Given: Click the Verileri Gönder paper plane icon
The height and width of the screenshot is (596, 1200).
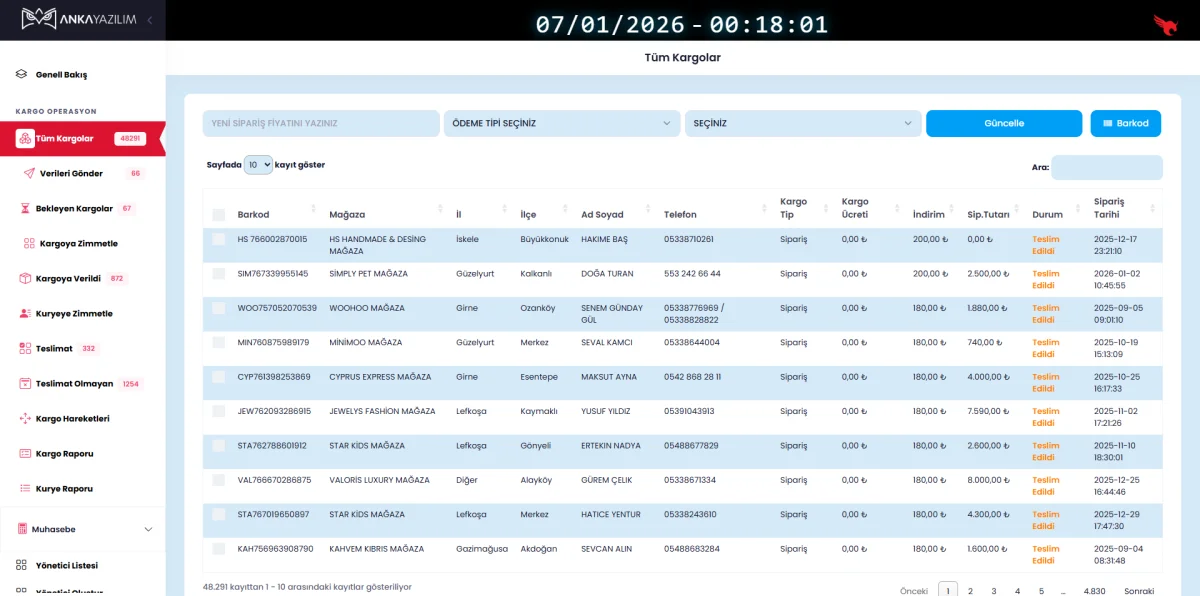Looking at the screenshot, I should [29, 174].
